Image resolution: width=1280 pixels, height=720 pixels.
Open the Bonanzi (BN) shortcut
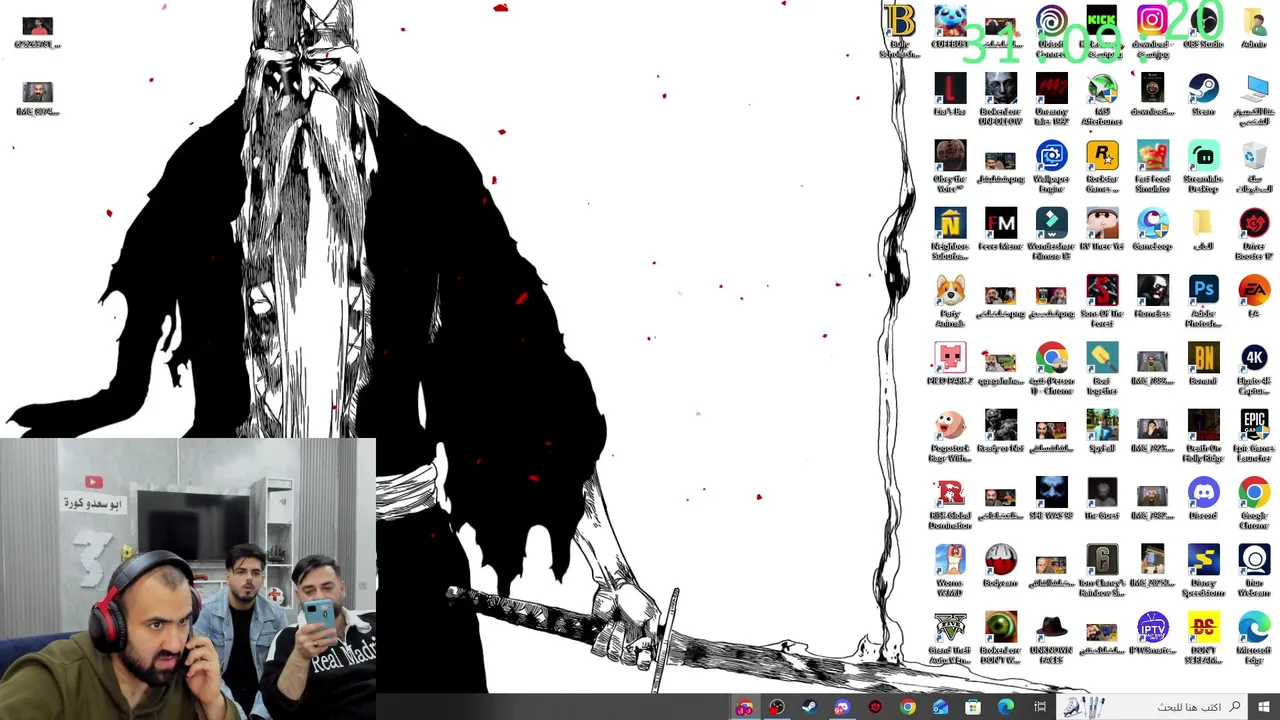(x=1203, y=363)
